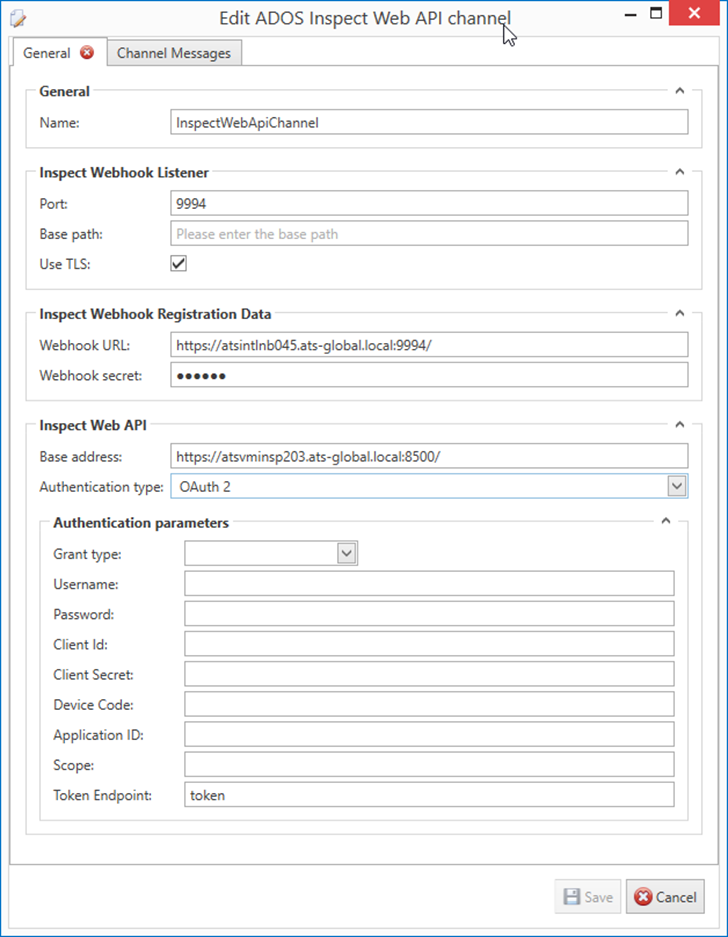Close the Edit channel dialog window
The height and width of the screenshot is (937, 728).
click(694, 13)
